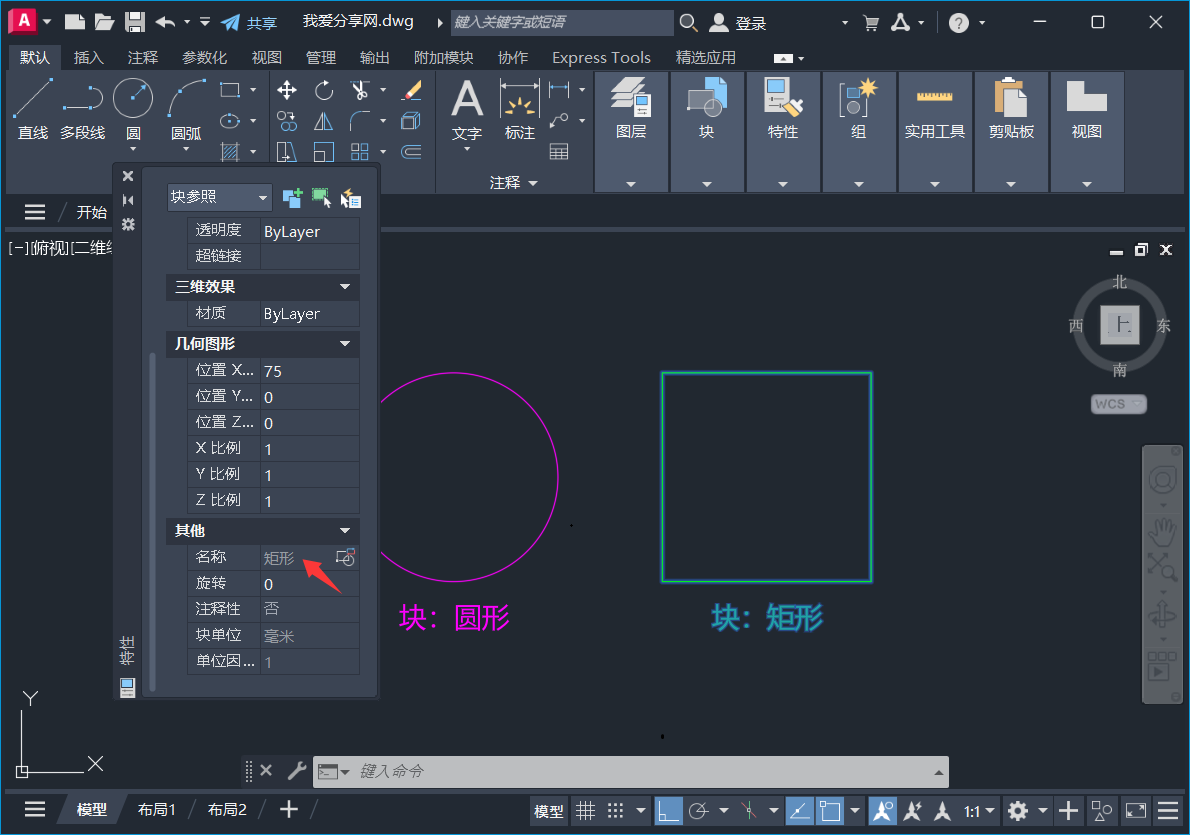Select the Arc (圆弧) tool
This screenshot has width=1190, height=835.
[186, 109]
